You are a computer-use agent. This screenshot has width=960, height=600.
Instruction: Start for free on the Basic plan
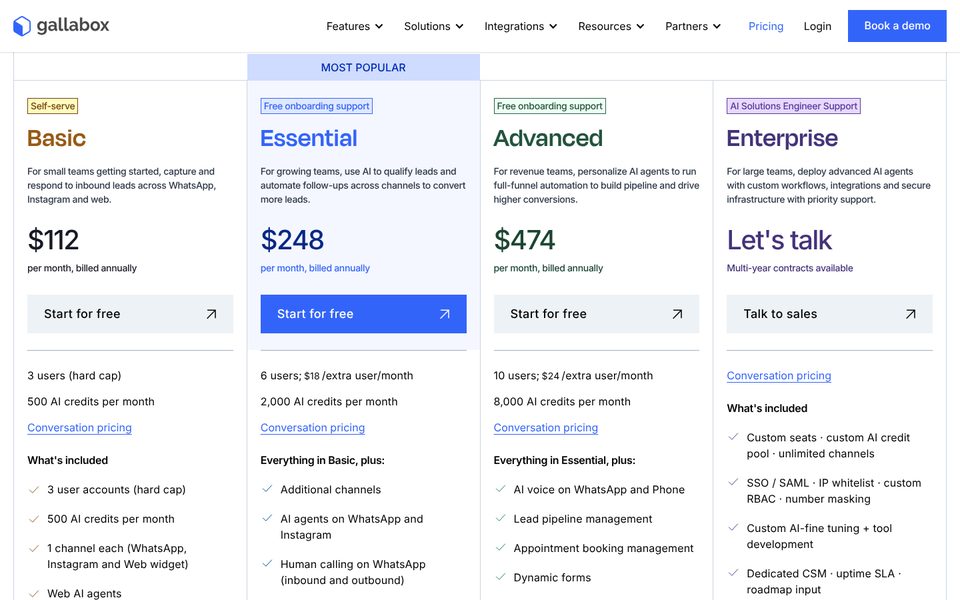coord(130,314)
